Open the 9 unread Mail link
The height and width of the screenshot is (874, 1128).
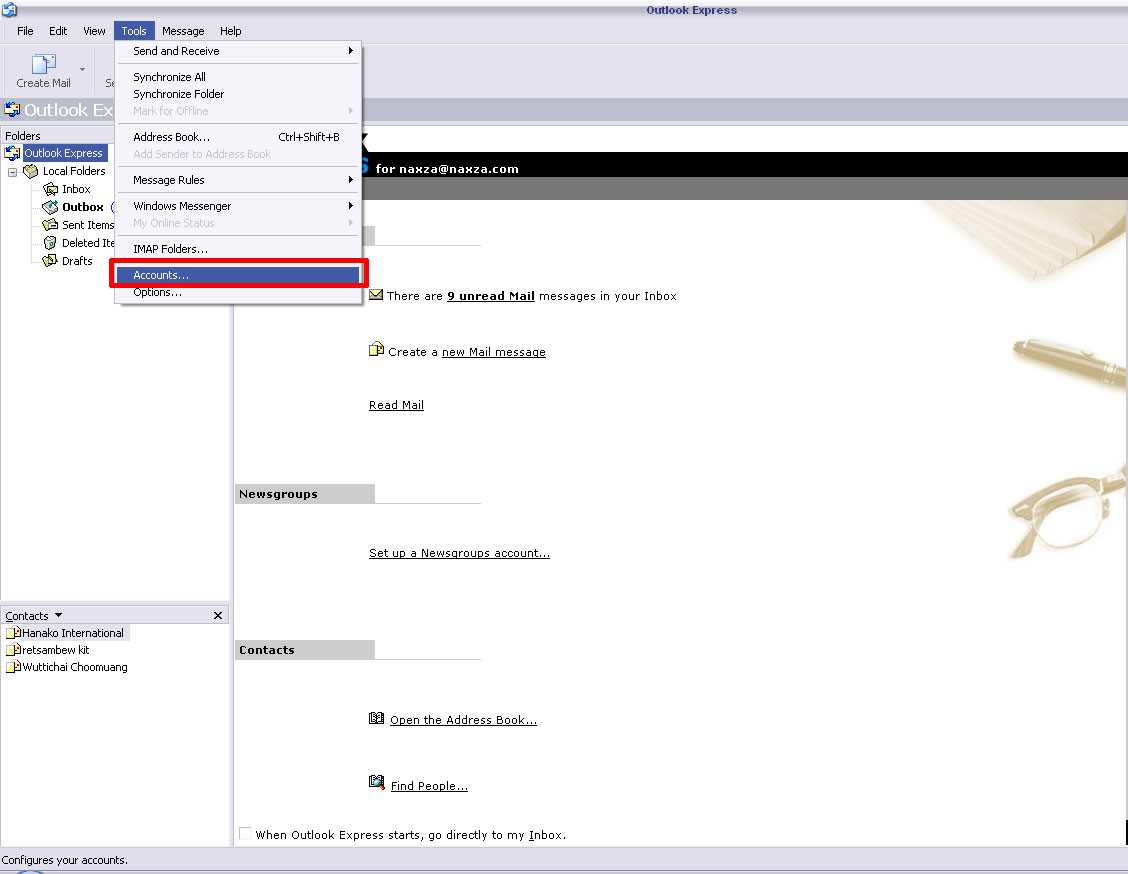coord(491,296)
